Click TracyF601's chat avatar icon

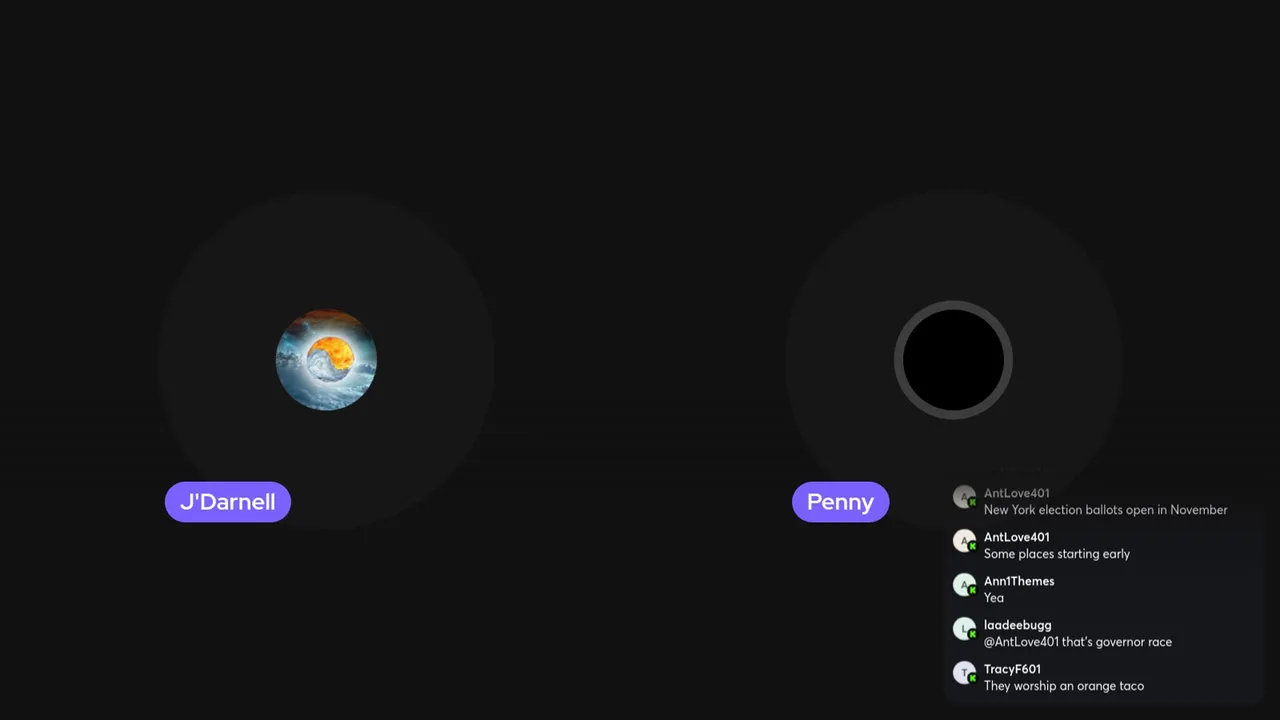click(x=964, y=673)
